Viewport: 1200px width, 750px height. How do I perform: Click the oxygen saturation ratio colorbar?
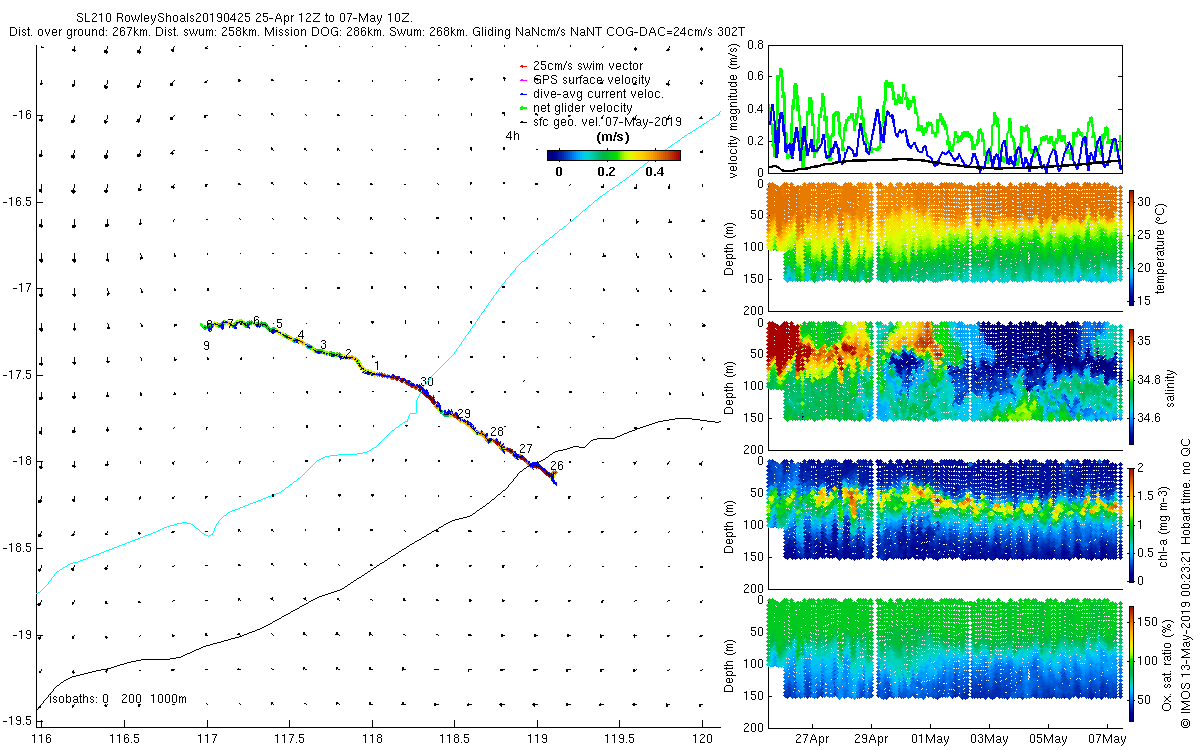pyautogui.click(x=1132, y=662)
